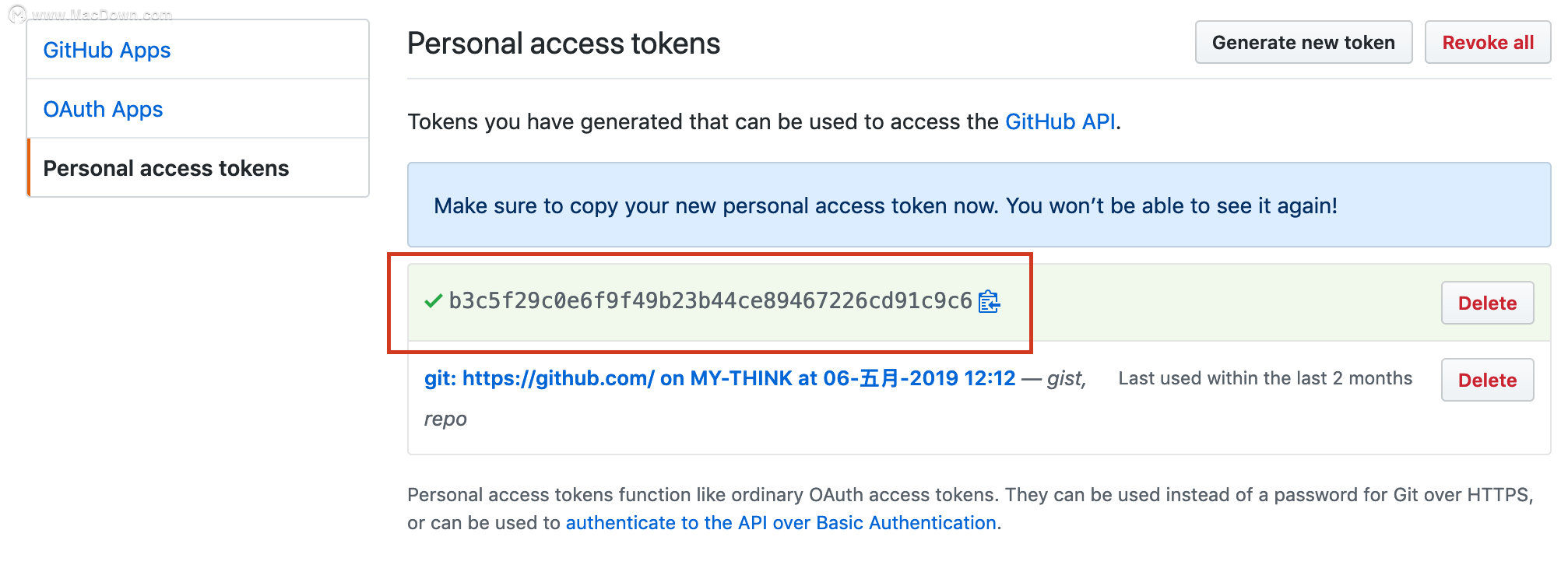The height and width of the screenshot is (565, 1568).
Task: Click the copy-your-token notice banner
Action: pyautogui.click(x=979, y=205)
